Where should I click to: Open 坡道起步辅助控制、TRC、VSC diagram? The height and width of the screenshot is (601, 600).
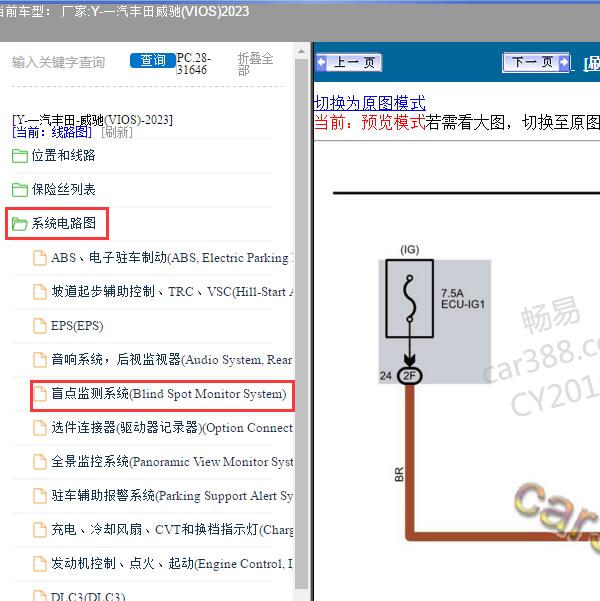[x=173, y=292]
